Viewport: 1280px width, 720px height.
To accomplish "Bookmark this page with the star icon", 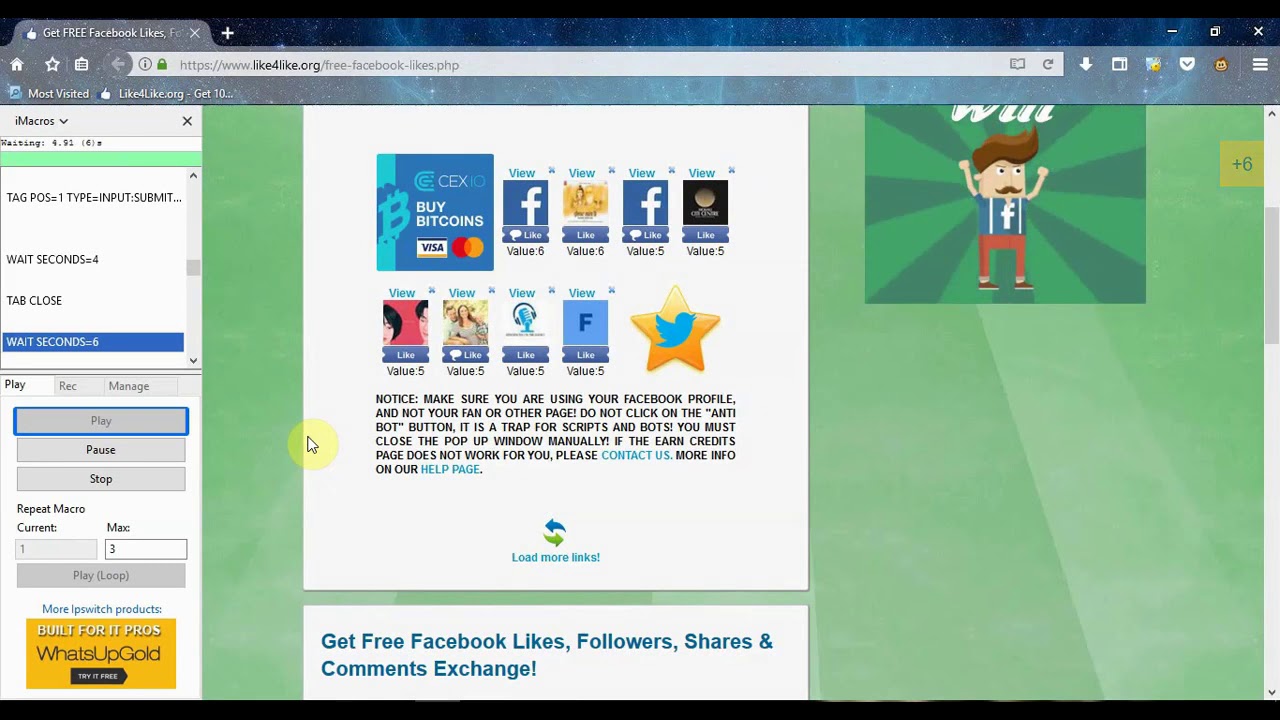I will click(x=52, y=64).
